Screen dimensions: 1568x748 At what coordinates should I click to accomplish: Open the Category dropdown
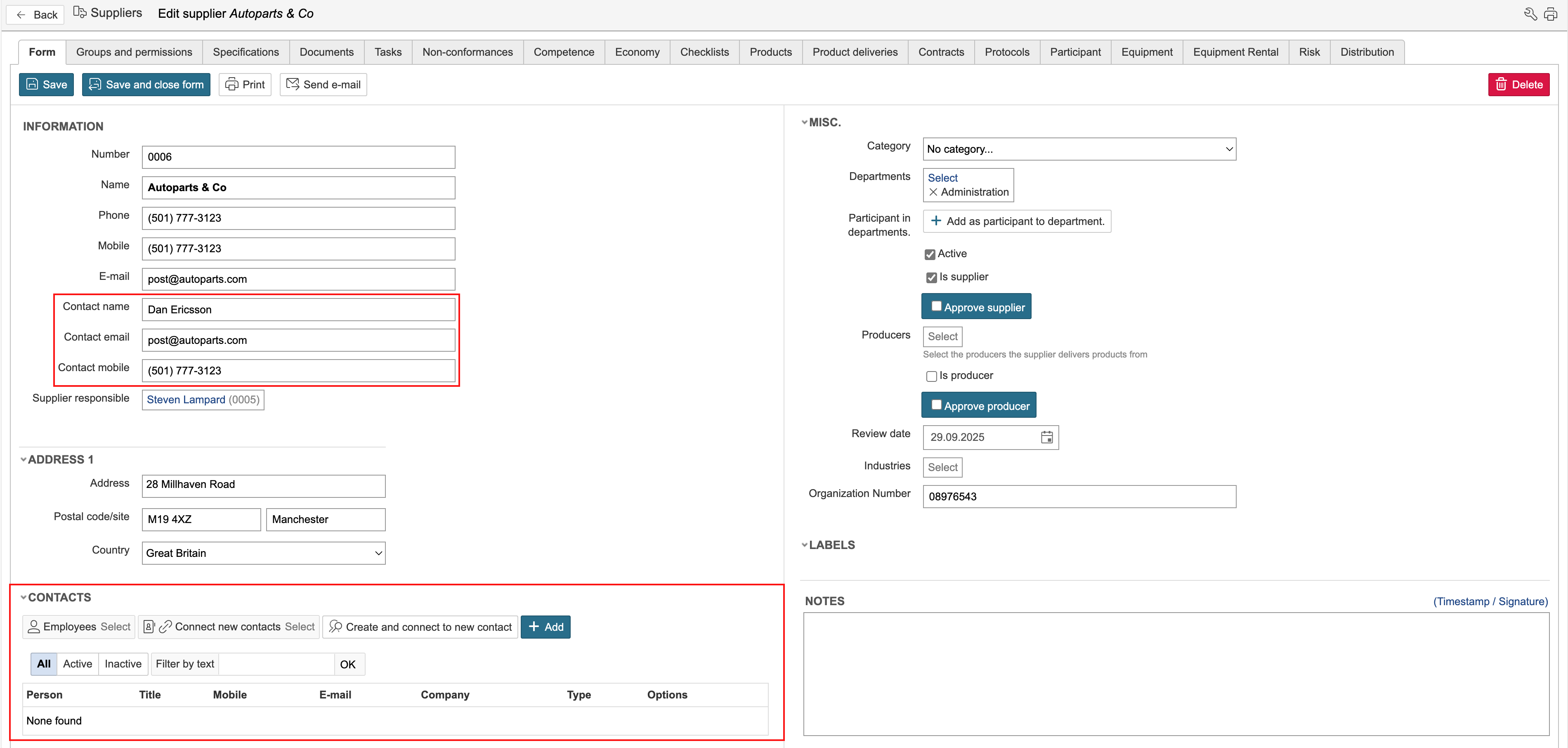coord(1079,149)
